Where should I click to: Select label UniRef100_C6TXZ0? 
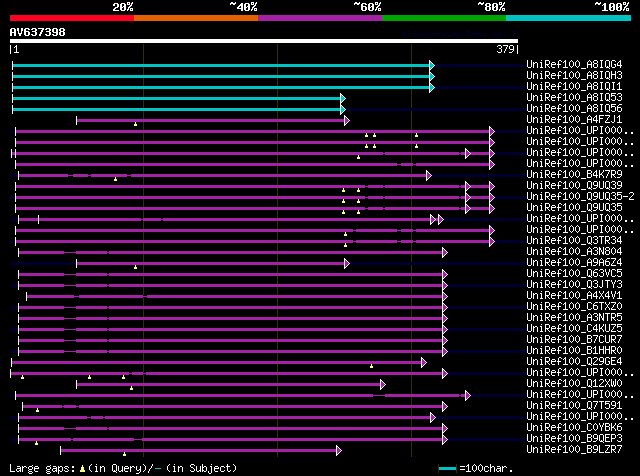tap(574, 307)
